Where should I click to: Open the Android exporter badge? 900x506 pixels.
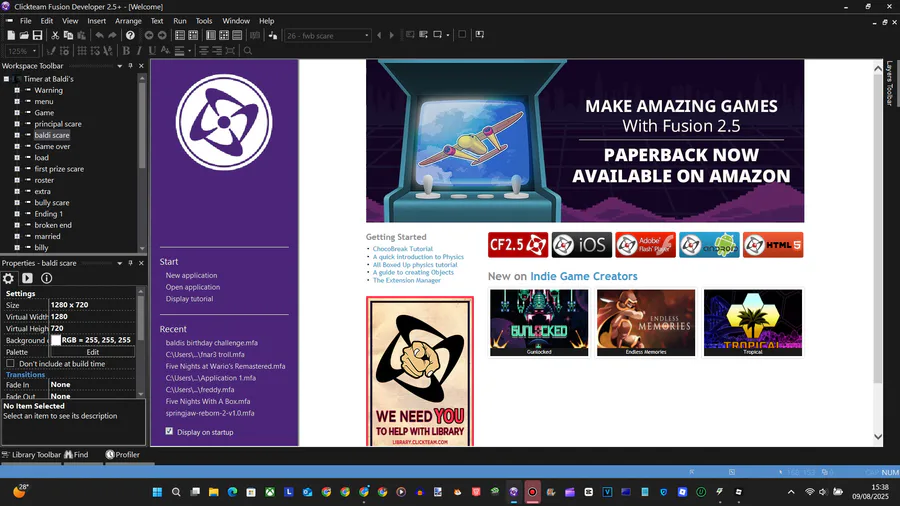point(709,245)
